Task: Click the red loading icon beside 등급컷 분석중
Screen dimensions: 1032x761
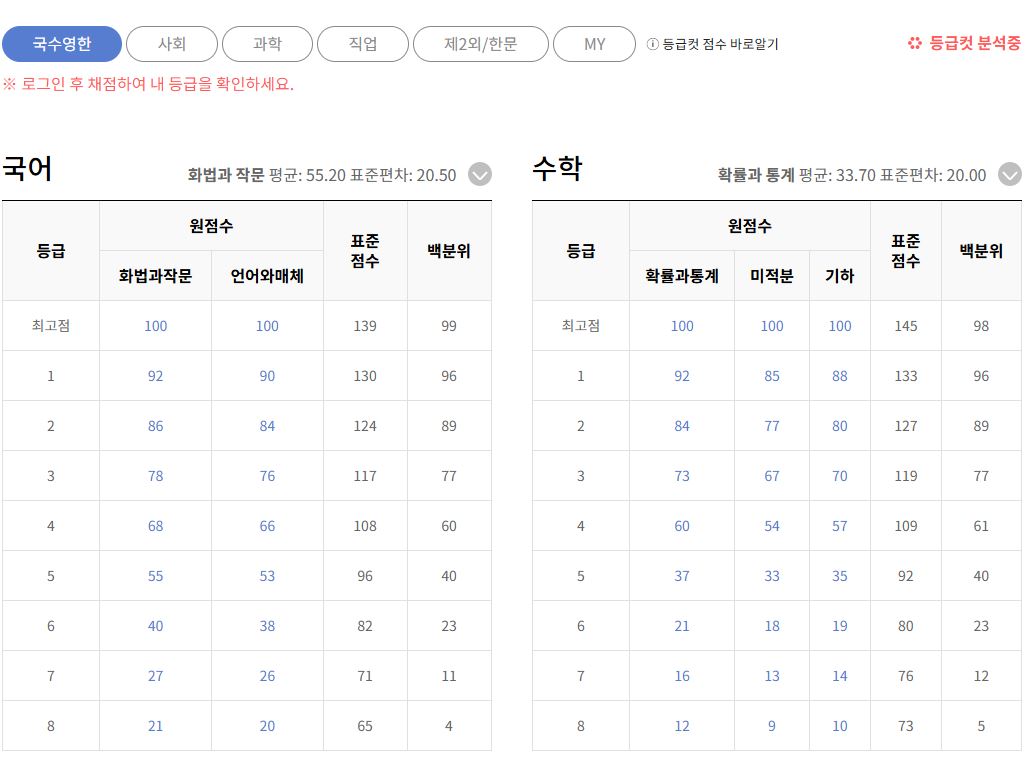Action: pyautogui.click(x=915, y=43)
